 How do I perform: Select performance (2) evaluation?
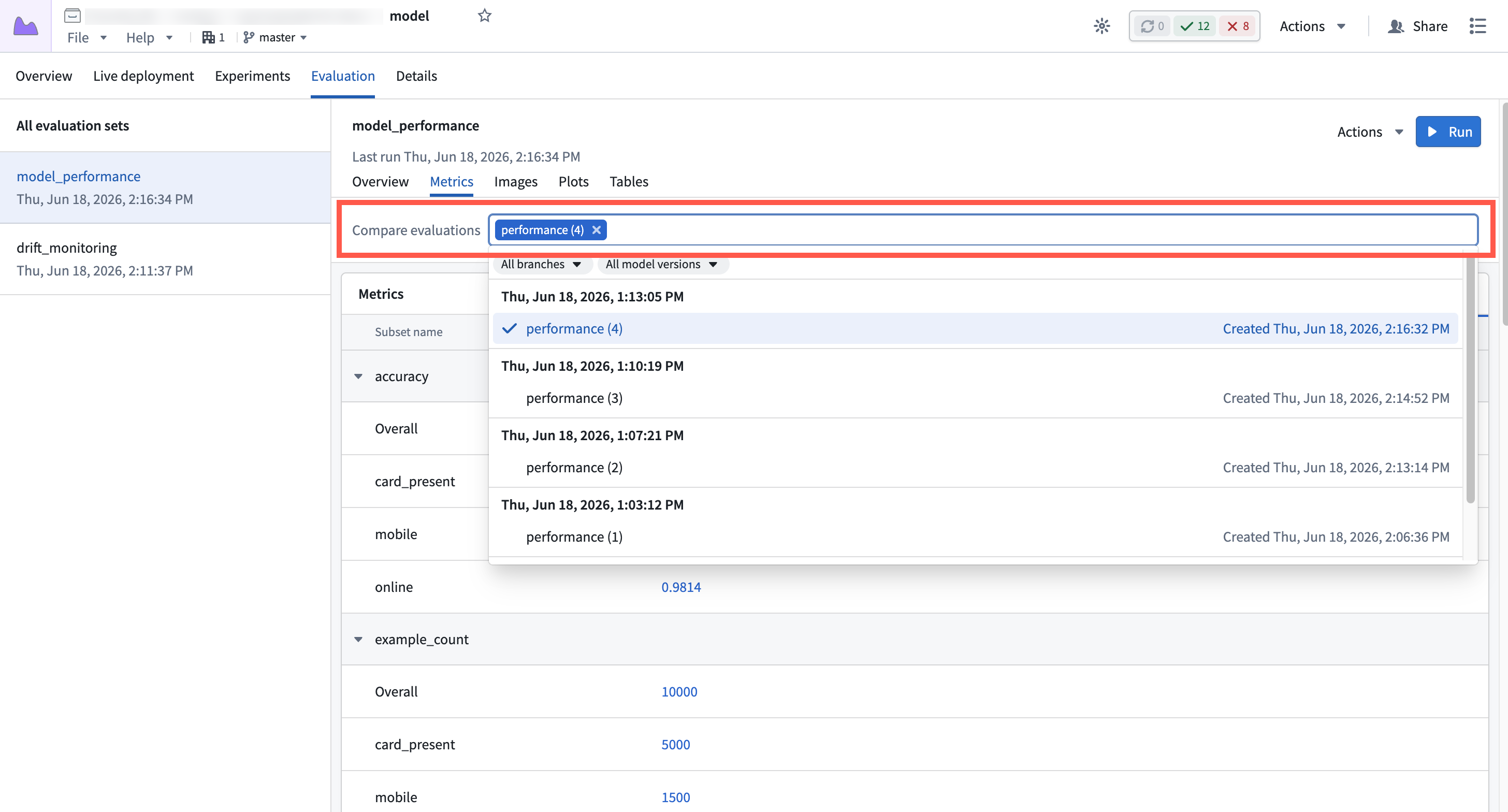(x=975, y=467)
